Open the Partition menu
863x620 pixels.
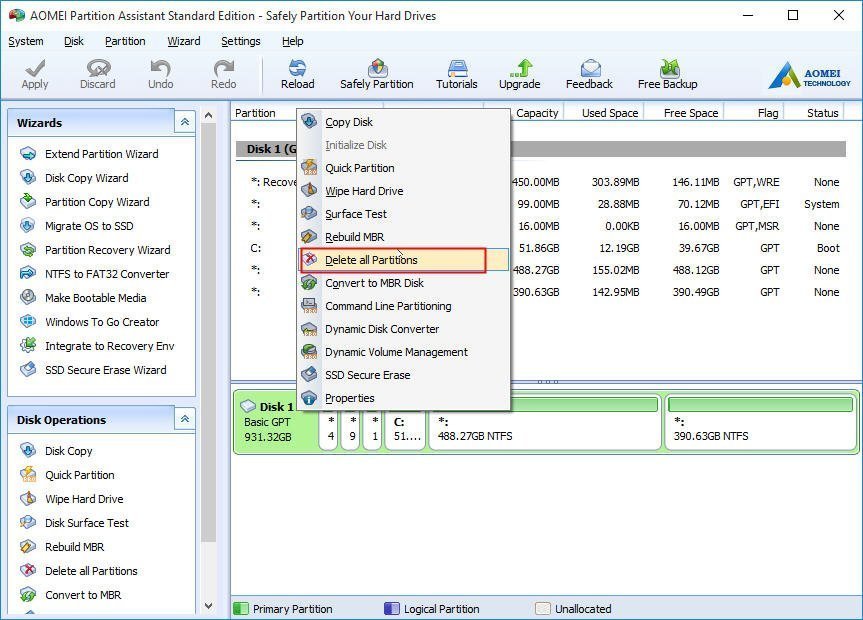[125, 41]
